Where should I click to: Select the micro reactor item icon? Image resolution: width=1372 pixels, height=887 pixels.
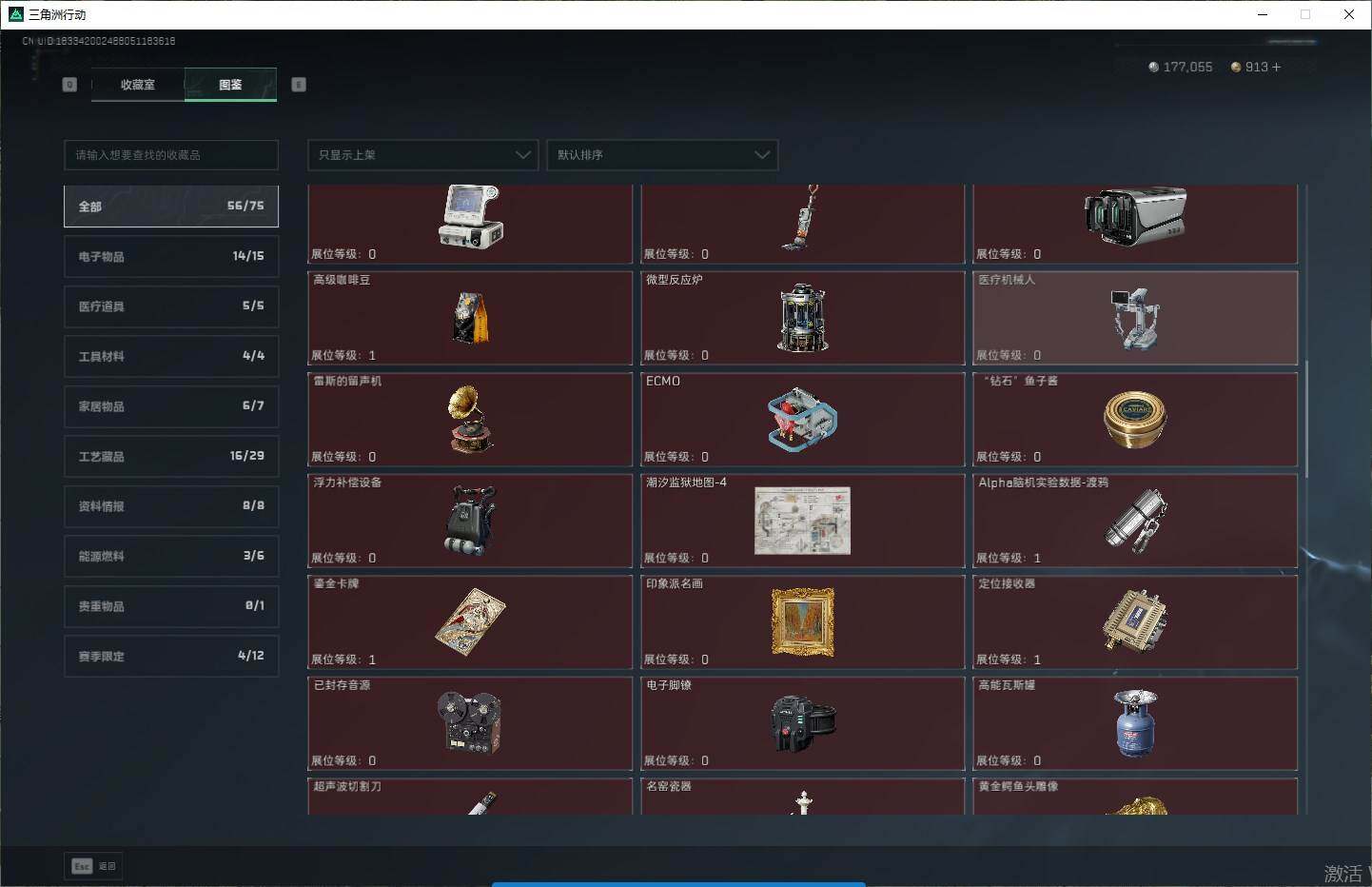click(x=802, y=318)
